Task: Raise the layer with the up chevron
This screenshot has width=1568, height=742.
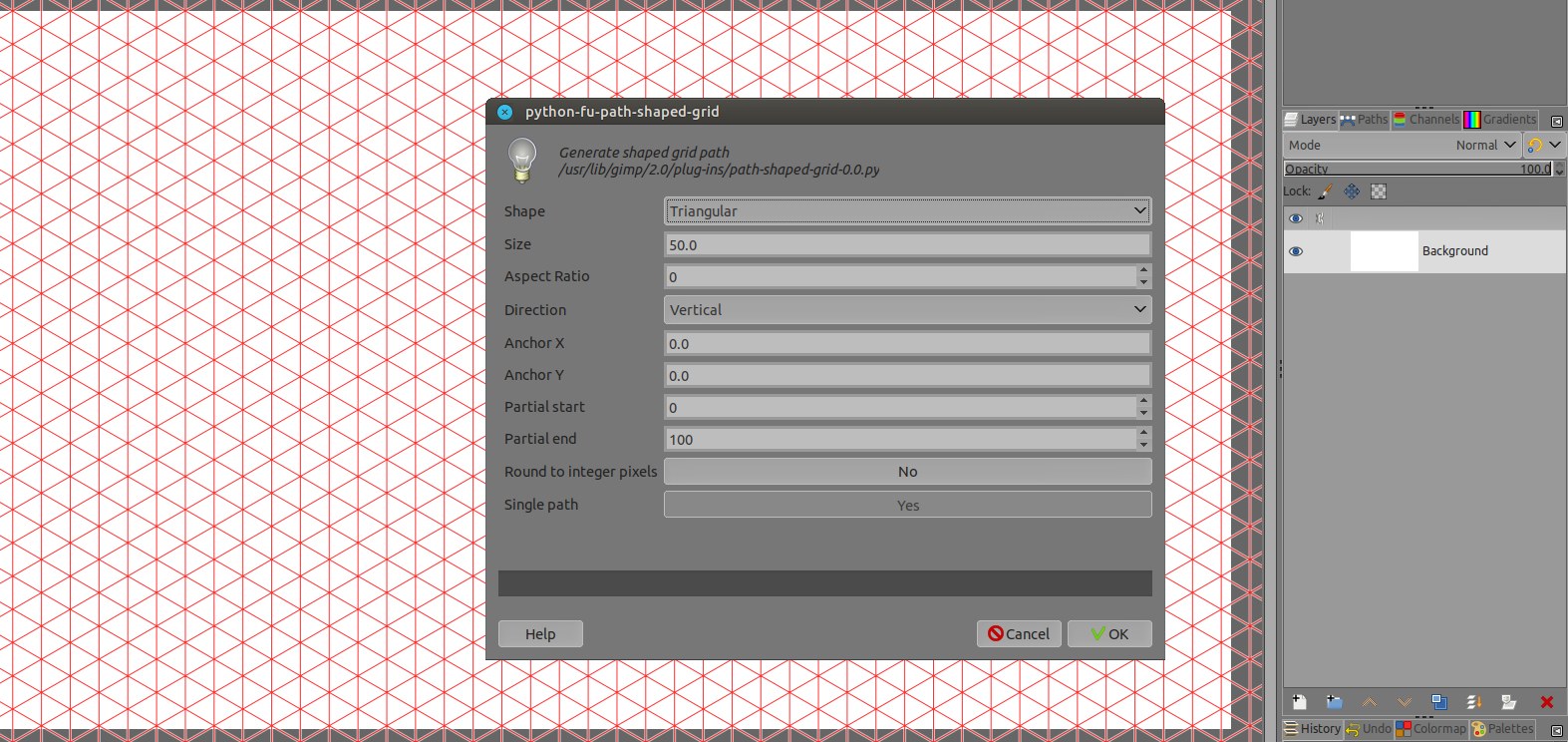Action: (1370, 702)
